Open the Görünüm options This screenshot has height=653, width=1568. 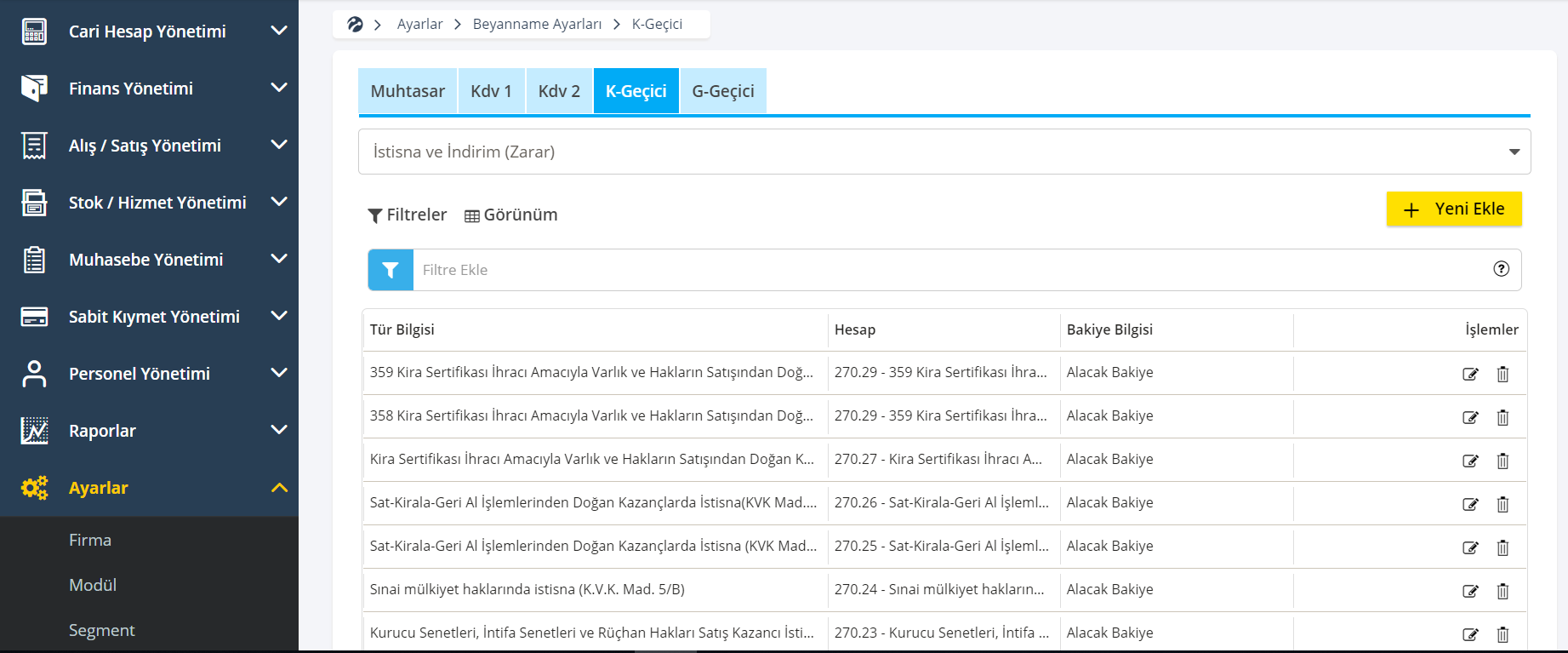(511, 215)
